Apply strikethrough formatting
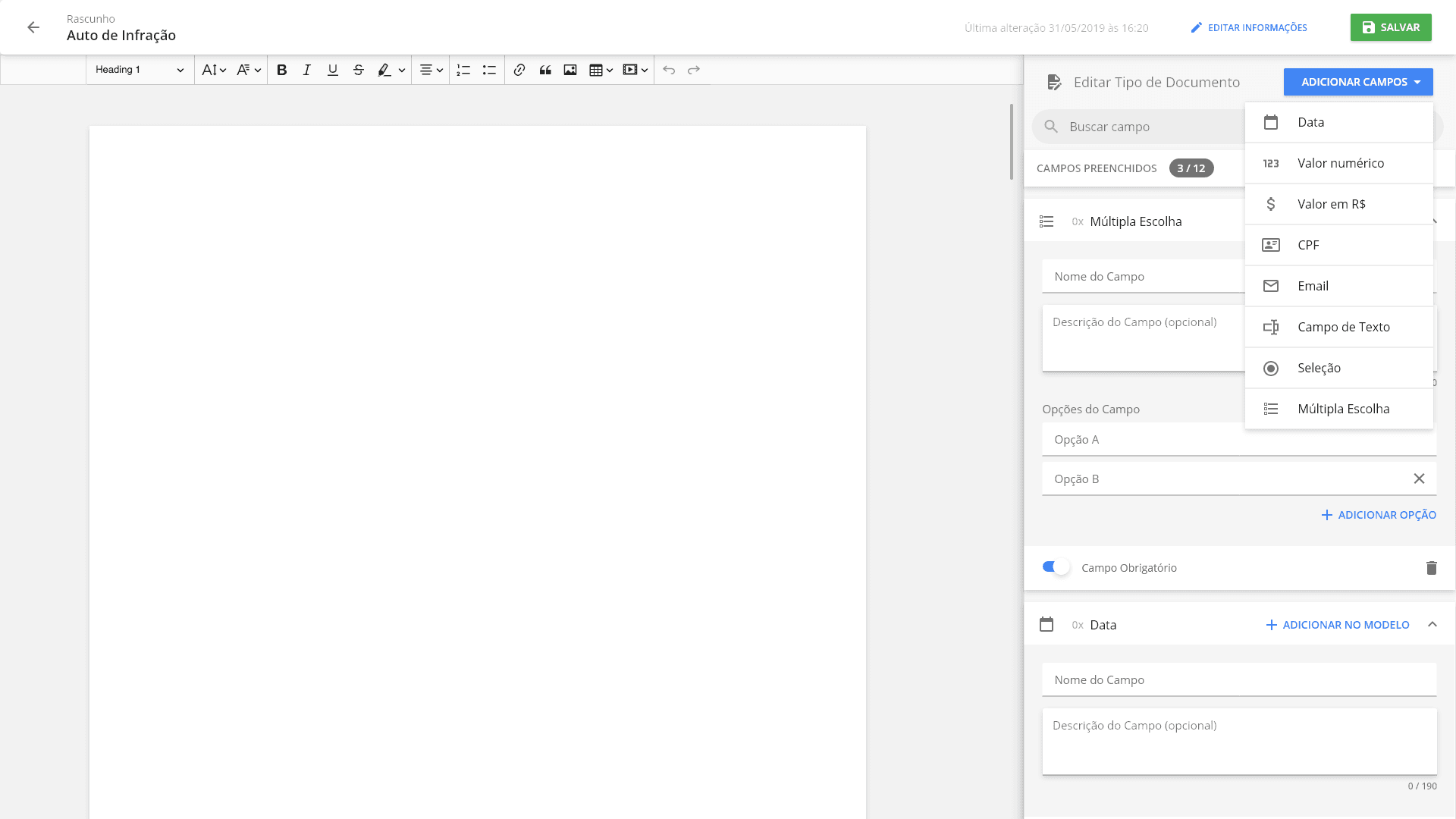This screenshot has height=819, width=1456. click(358, 70)
